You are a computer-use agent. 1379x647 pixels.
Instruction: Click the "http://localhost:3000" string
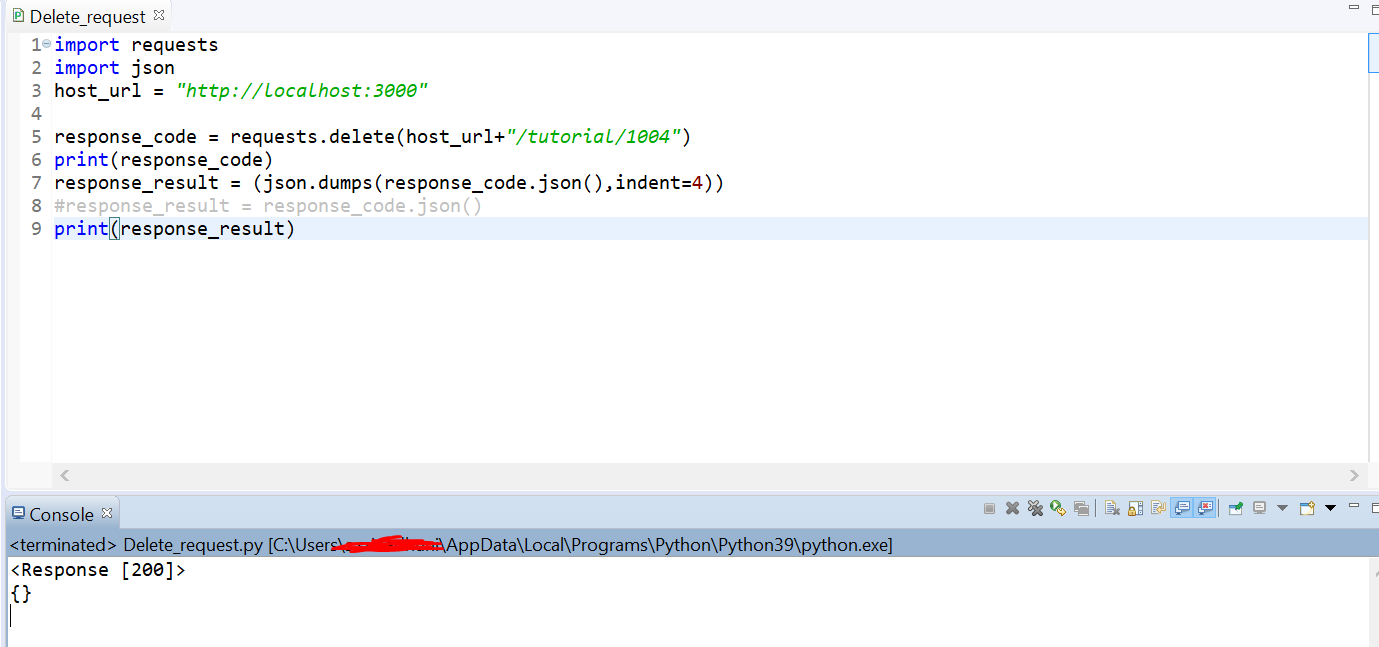(302, 91)
